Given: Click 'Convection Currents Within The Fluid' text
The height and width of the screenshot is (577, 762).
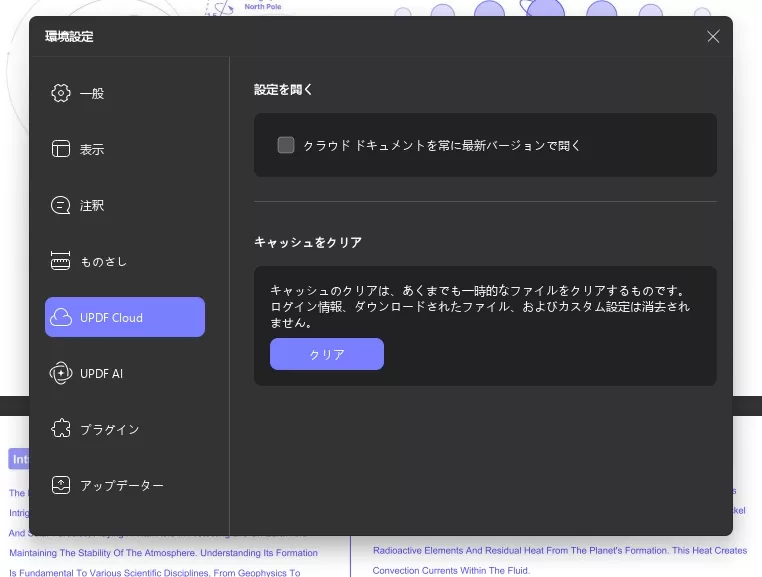Looking at the screenshot, I should pyautogui.click(x=451, y=570).
